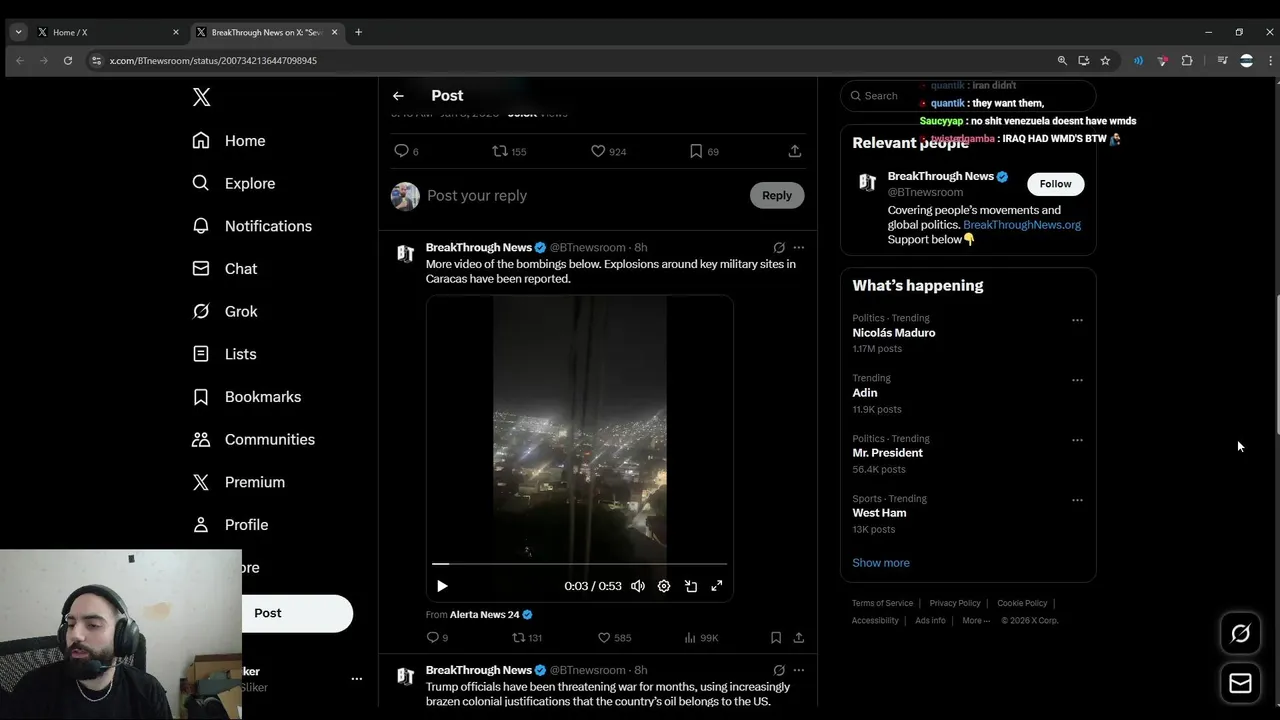Viewport: 1280px width, 720px height.
Task: Open Bookmarks in the sidebar
Action: coord(246,397)
